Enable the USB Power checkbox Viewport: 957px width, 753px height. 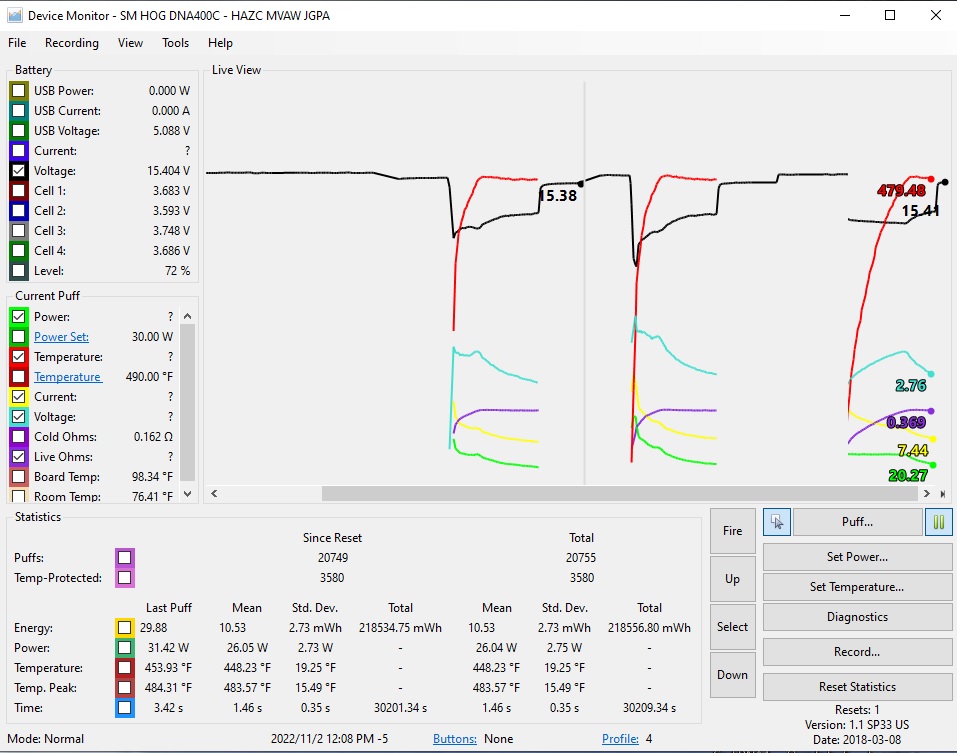click(x=19, y=91)
